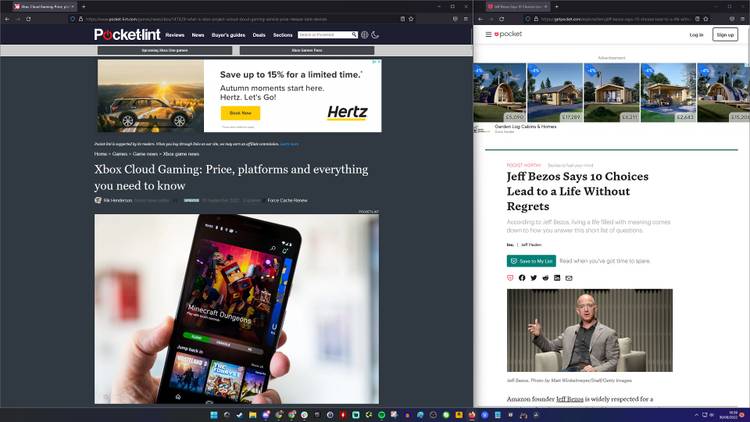Share the Bezos article on LinkedIn
Image resolution: width=750 pixels, height=422 pixels.
tap(557, 278)
